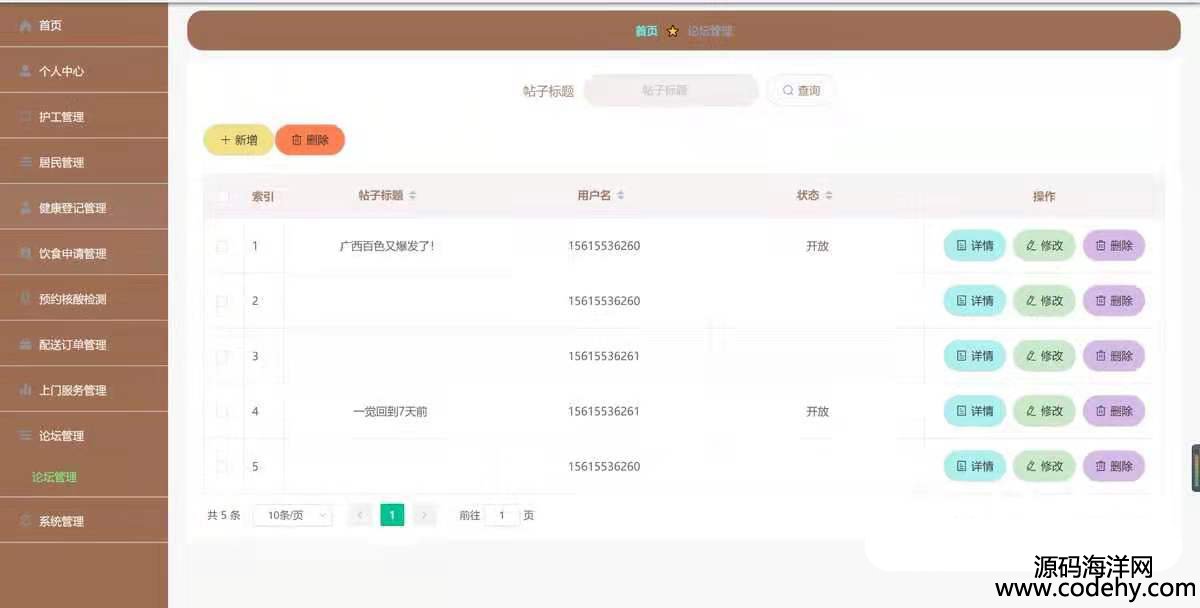Check the checkbox for row 3
The image size is (1200, 608).
coord(222,356)
